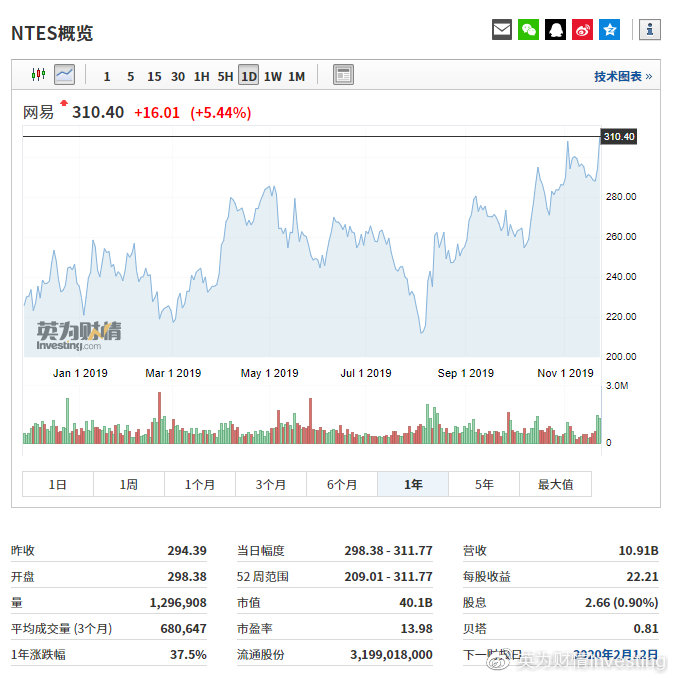Select the 1个月 range tab
673x679 pixels.
(x=200, y=484)
